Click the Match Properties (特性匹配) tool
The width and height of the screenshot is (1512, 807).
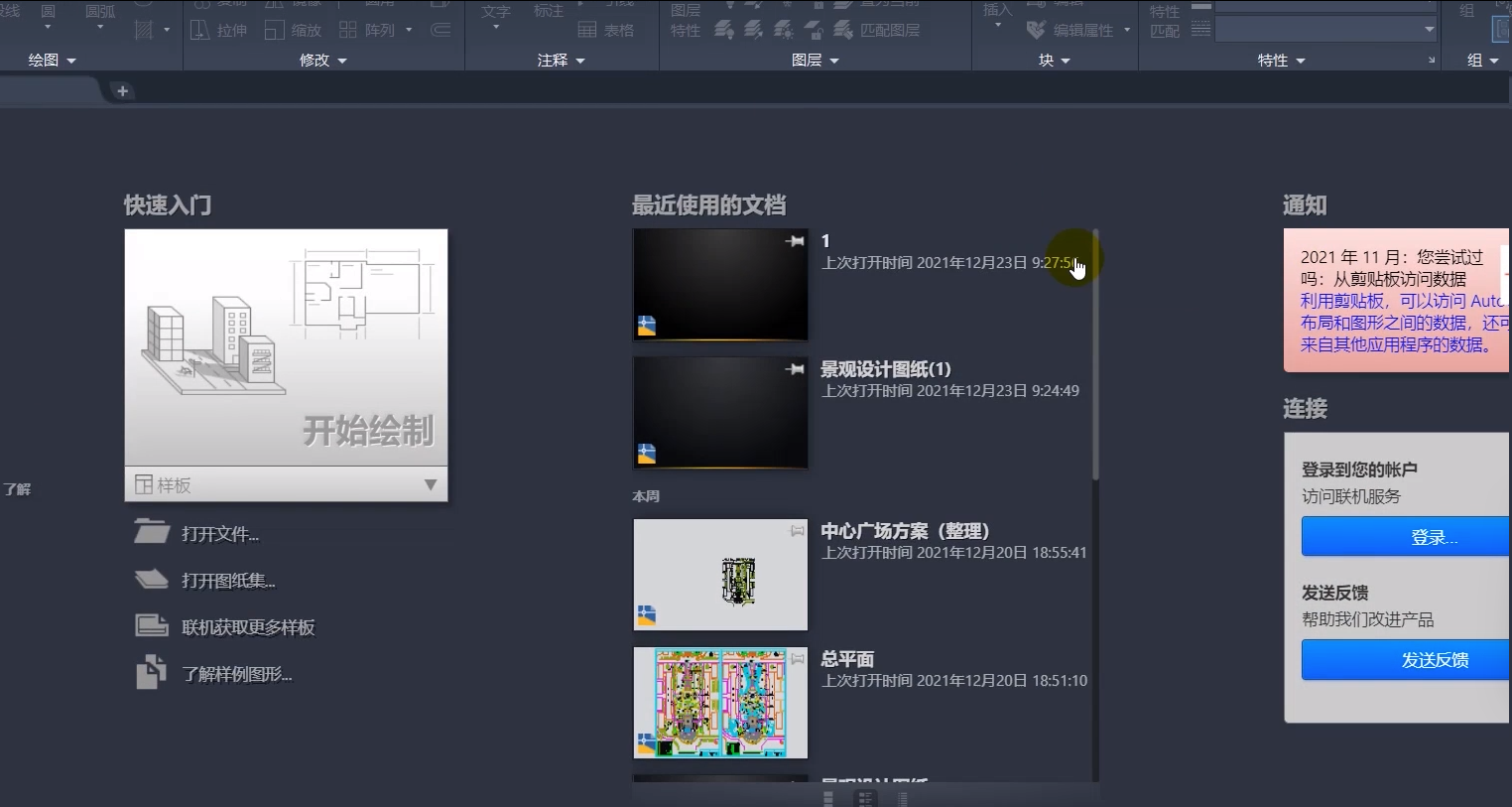click(x=1165, y=21)
